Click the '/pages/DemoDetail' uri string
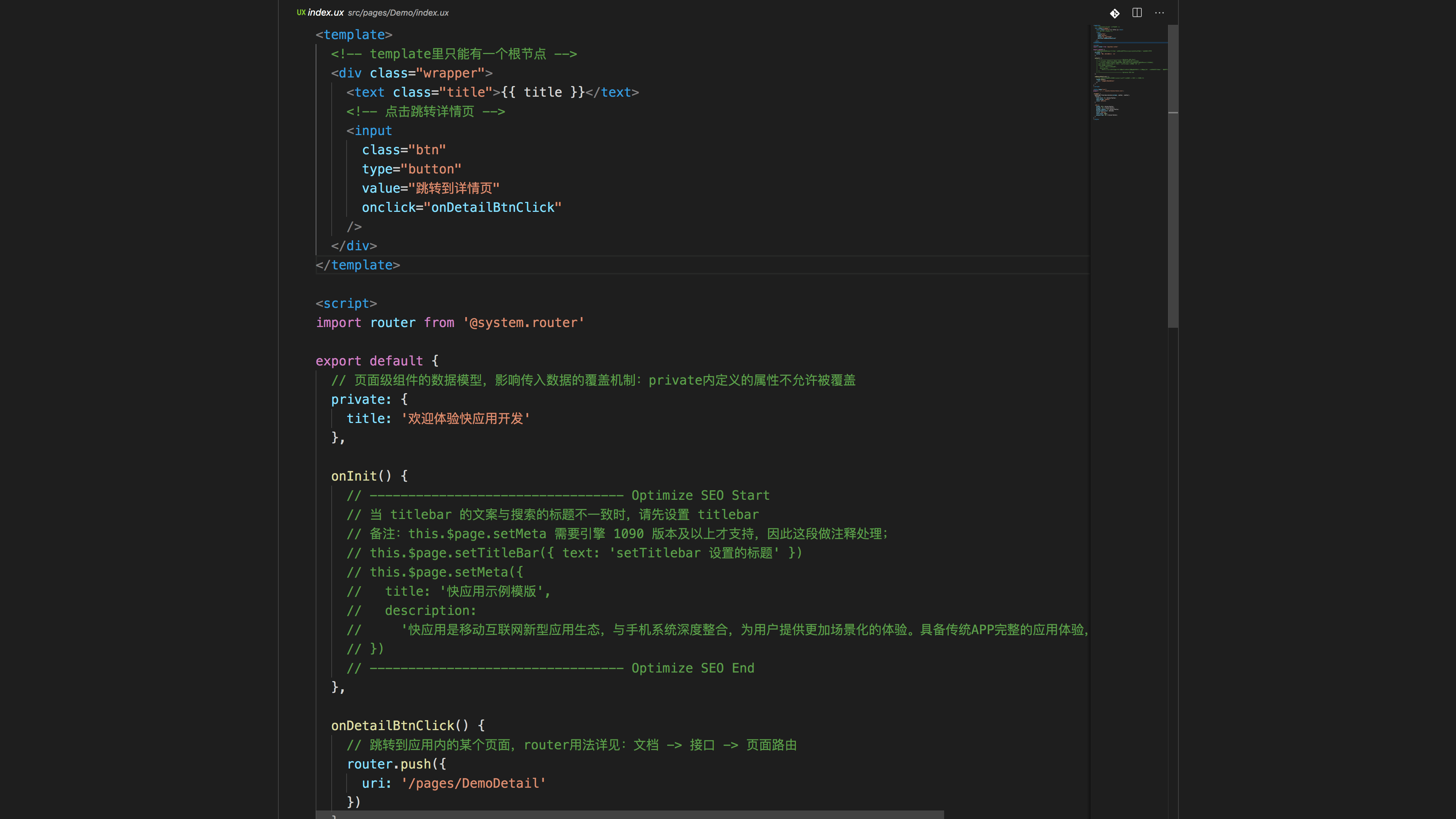 coord(473,783)
